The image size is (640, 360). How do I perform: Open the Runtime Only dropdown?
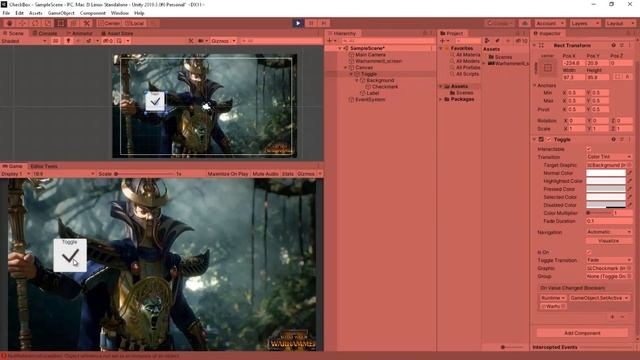(553, 298)
